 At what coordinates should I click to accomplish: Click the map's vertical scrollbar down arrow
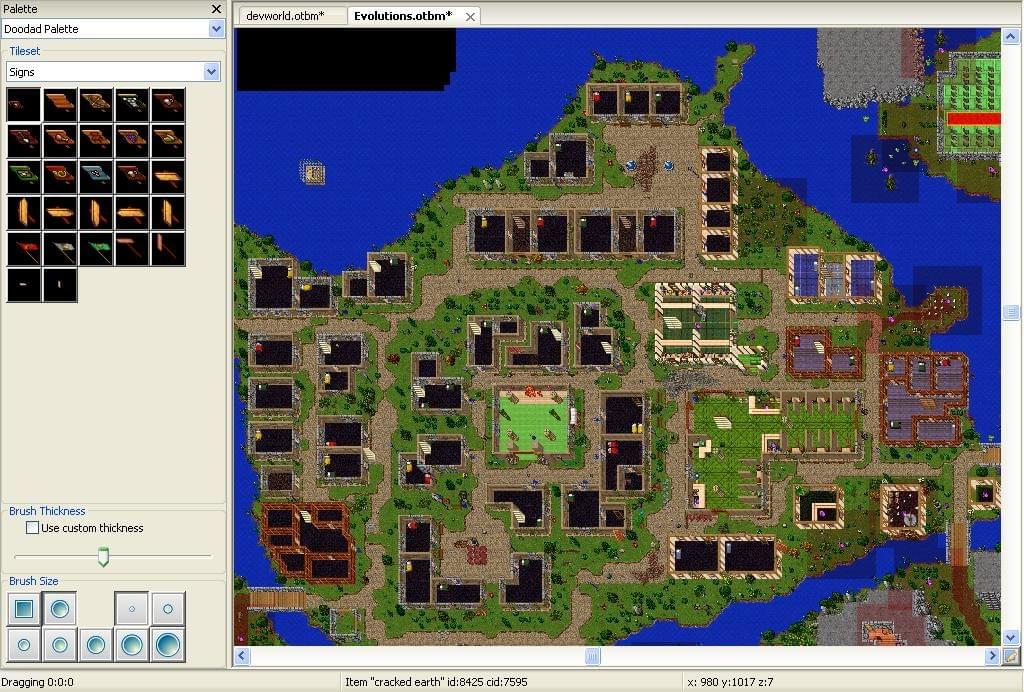tap(1010, 637)
